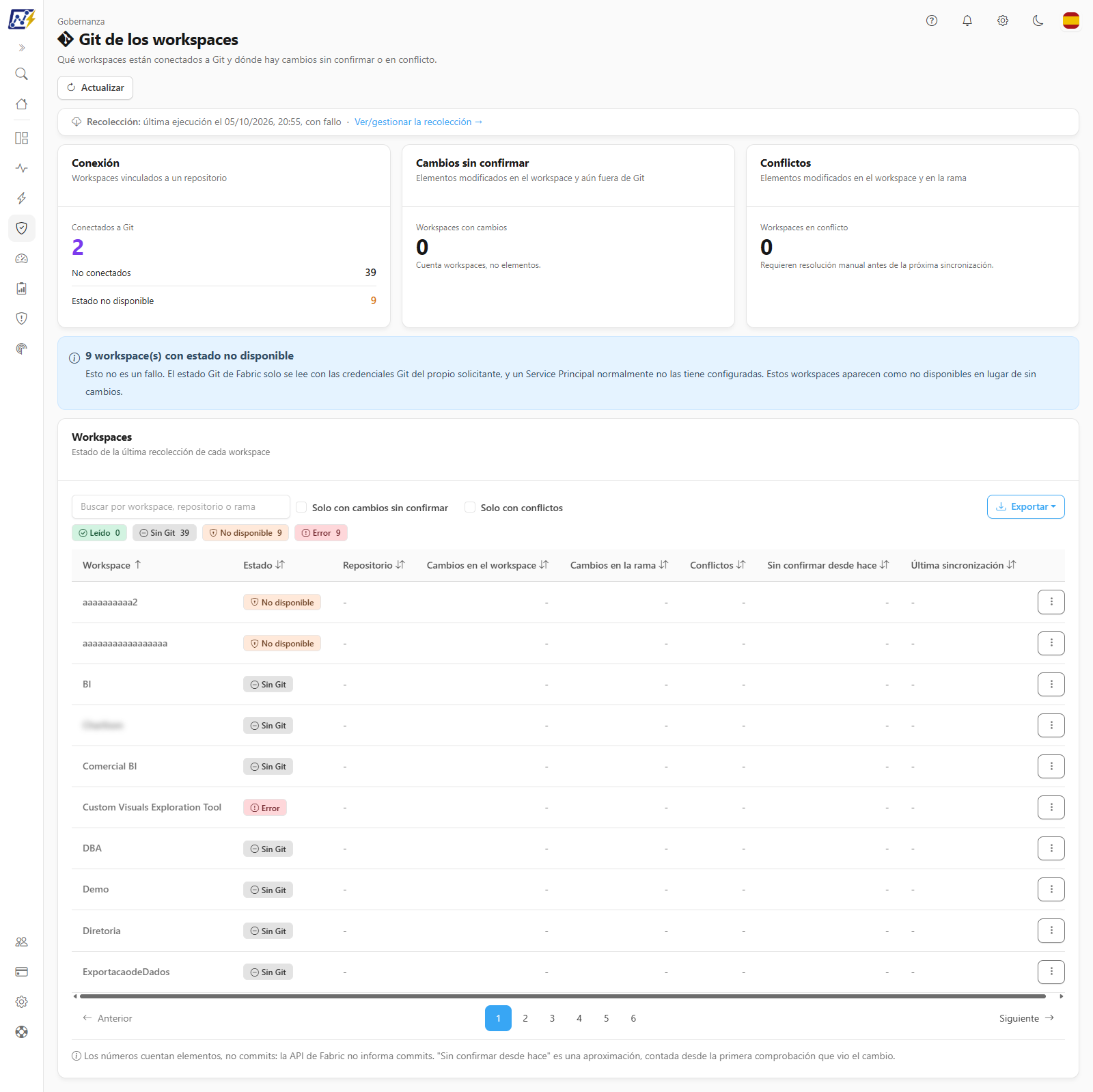Open the language selector Spanish flag
The width and height of the screenshot is (1093, 1092).
[x=1071, y=21]
